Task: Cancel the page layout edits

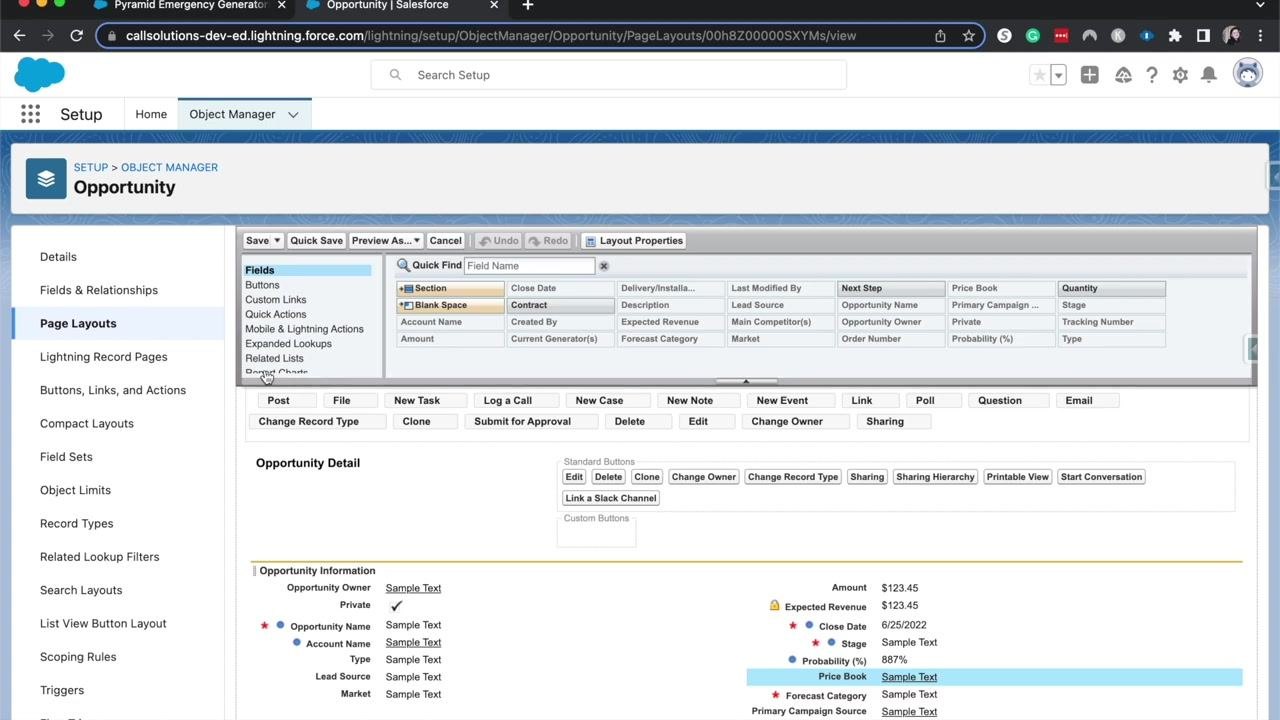Action: tap(445, 241)
